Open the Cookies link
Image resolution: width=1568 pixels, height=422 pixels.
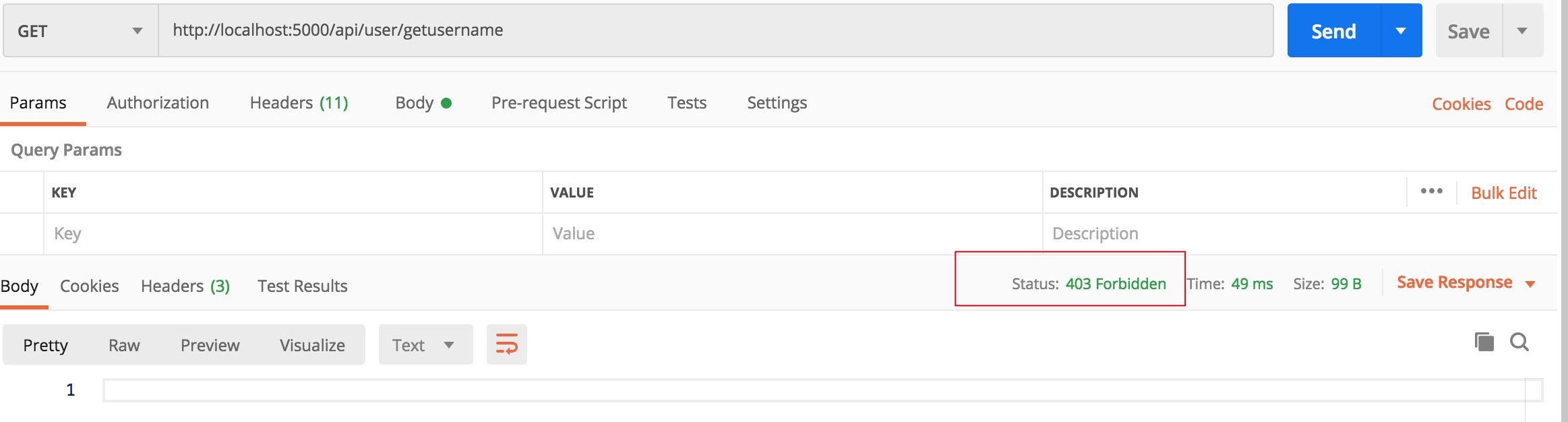pyautogui.click(x=1461, y=104)
